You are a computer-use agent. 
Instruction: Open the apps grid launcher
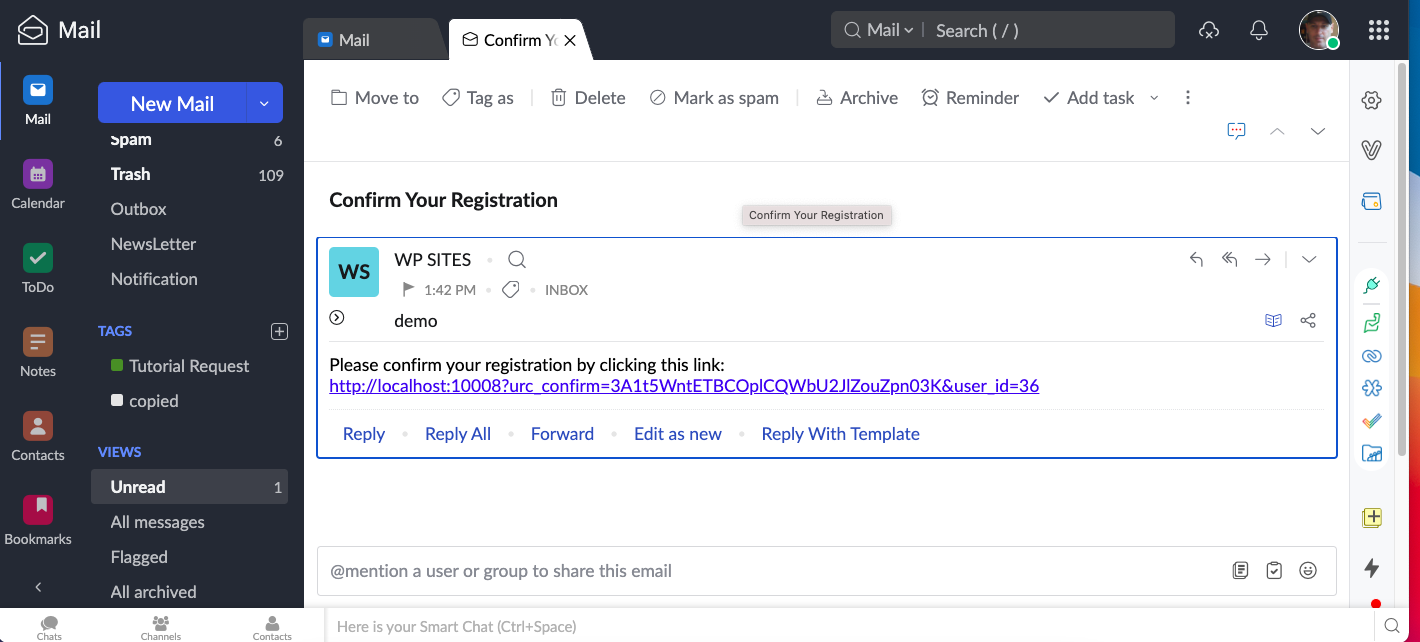1379,31
